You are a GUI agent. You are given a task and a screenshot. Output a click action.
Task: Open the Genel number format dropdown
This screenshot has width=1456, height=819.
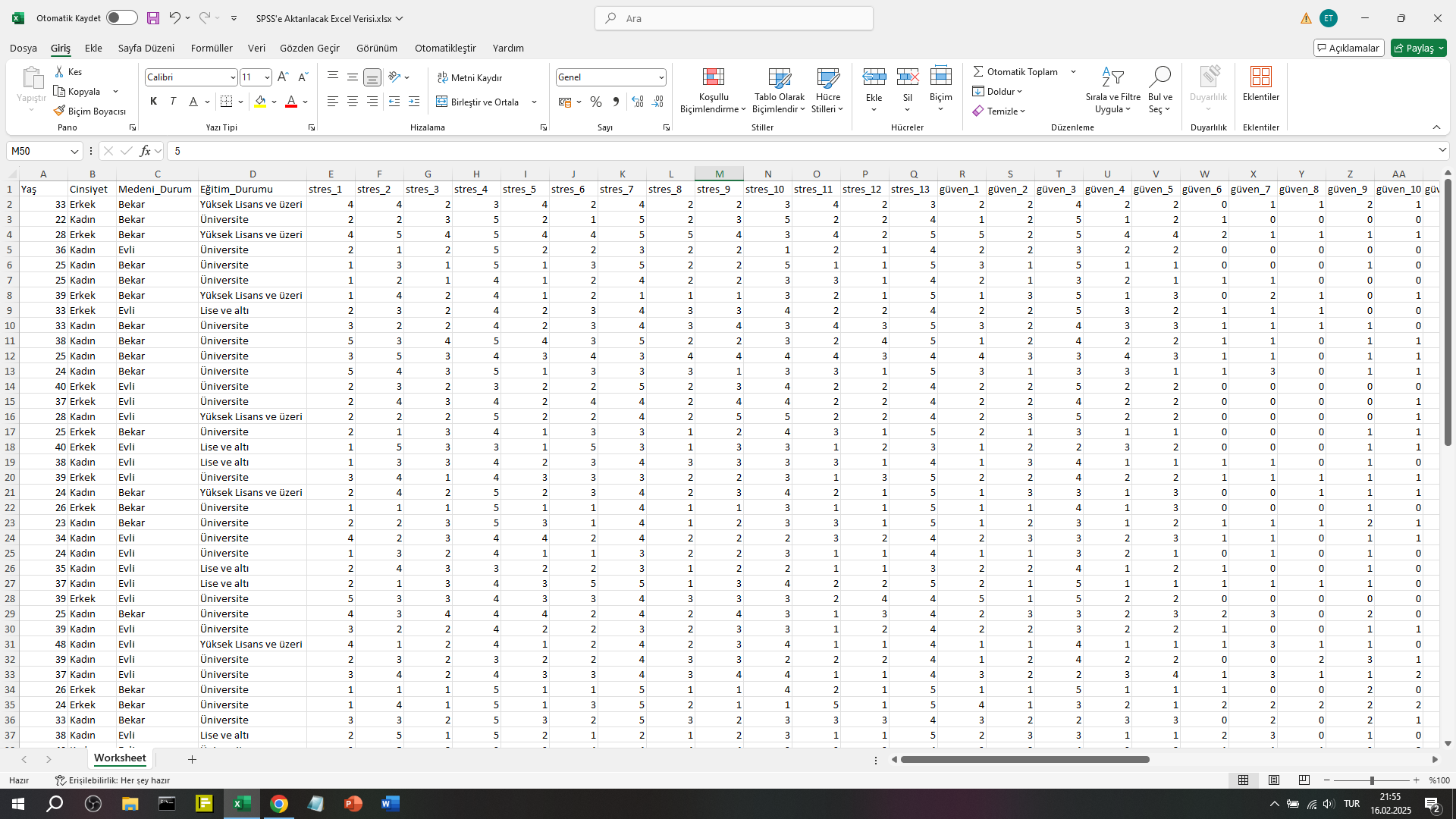[x=661, y=77]
